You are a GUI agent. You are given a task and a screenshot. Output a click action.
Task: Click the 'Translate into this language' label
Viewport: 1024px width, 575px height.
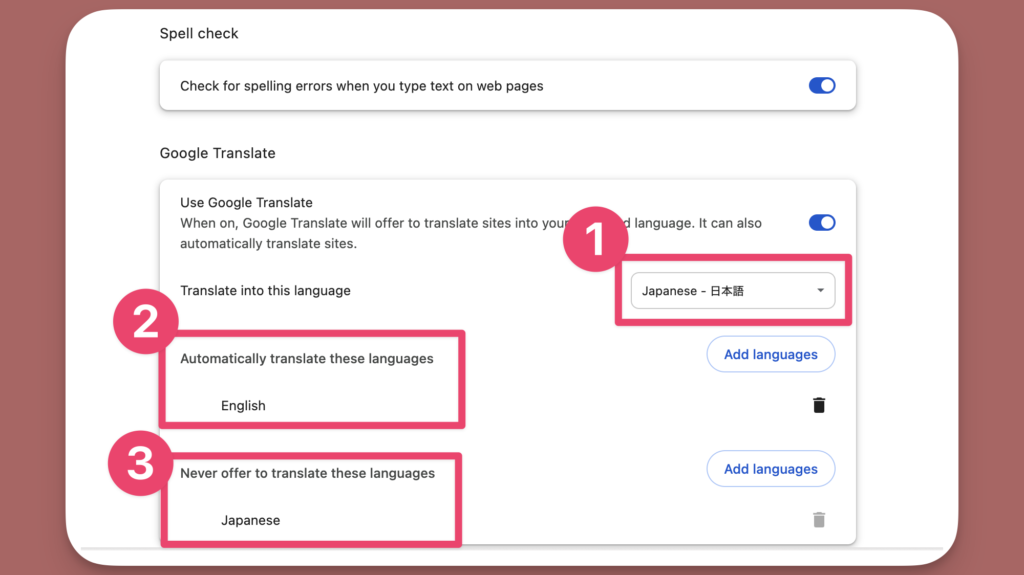pos(265,291)
